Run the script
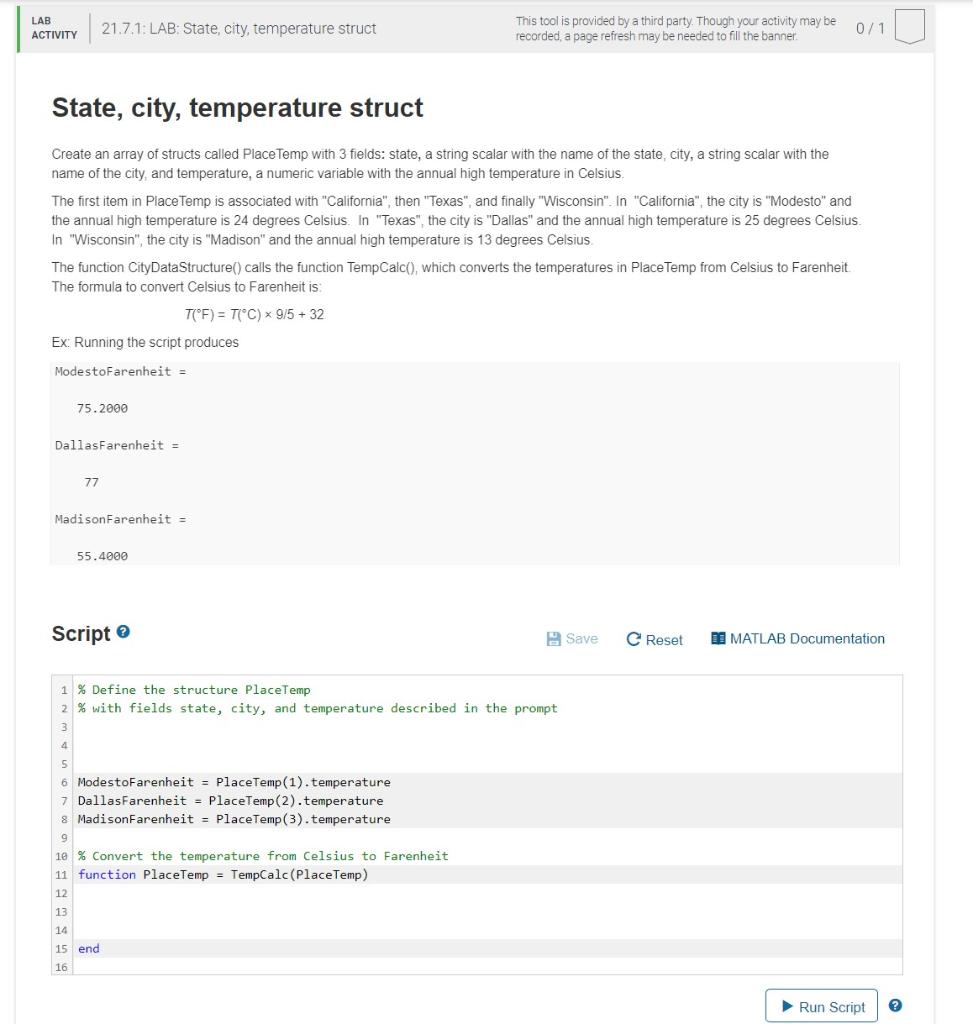This screenshot has height=1024, width=973. pos(821,1006)
